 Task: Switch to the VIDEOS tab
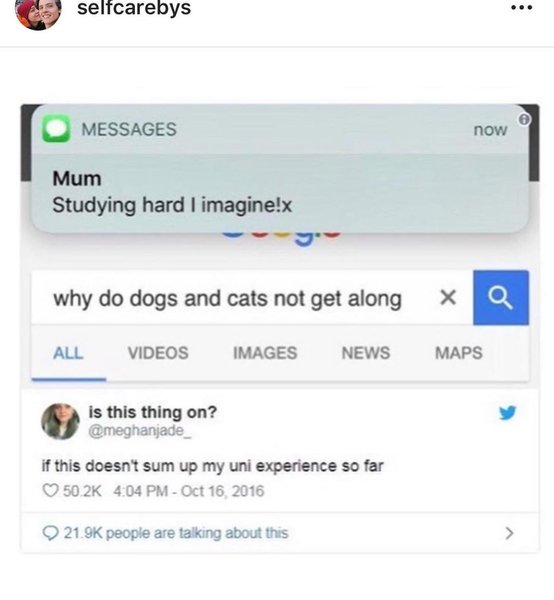point(158,353)
